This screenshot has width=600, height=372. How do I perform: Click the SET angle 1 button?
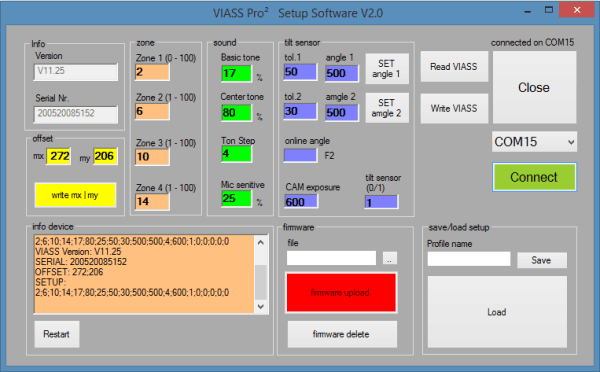[x=387, y=69]
